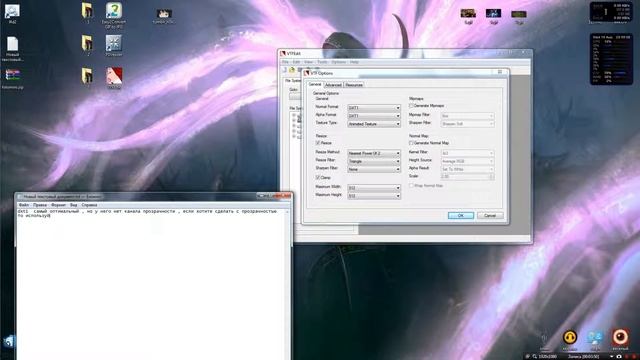The height and width of the screenshot is (360, 640).
Task: Open View menu in VTFEdit window
Action: (308, 62)
